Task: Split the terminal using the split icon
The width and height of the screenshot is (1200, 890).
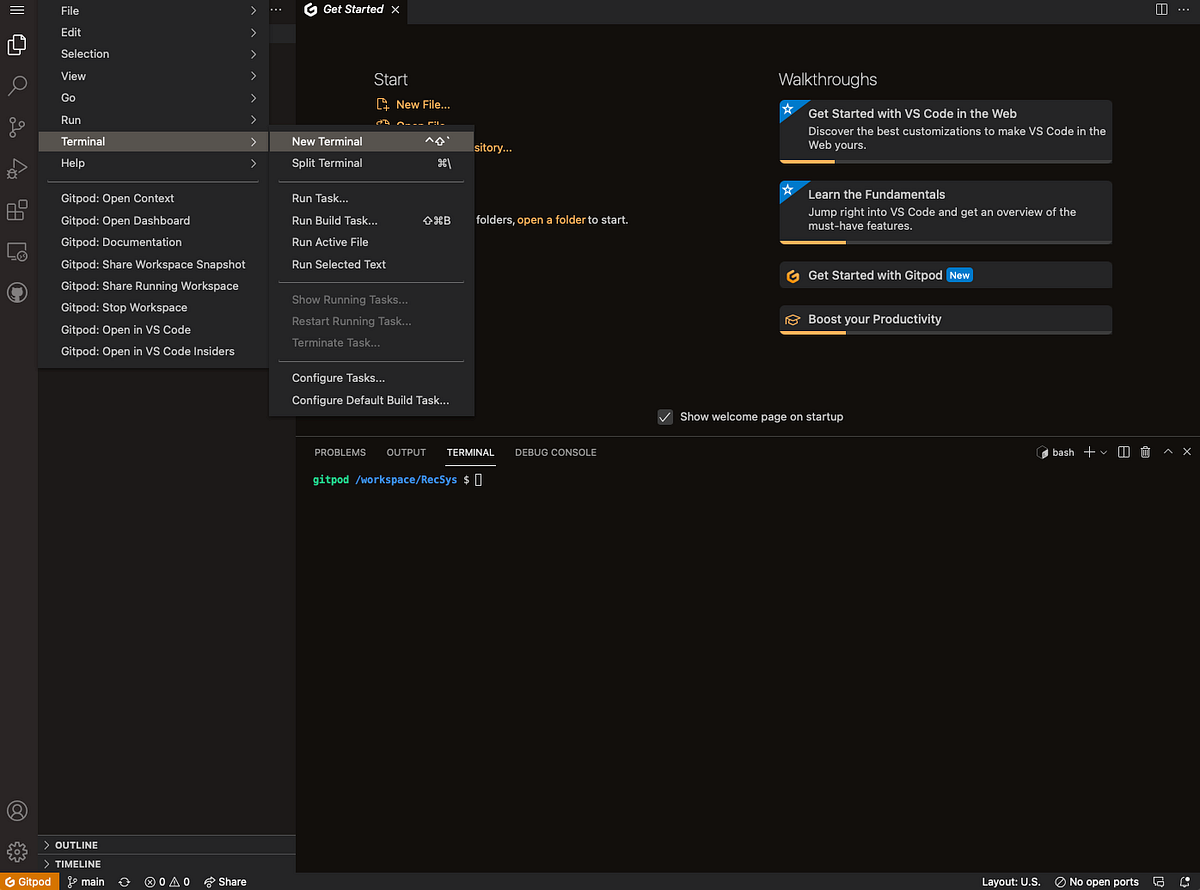Action: tap(1122, 452)
